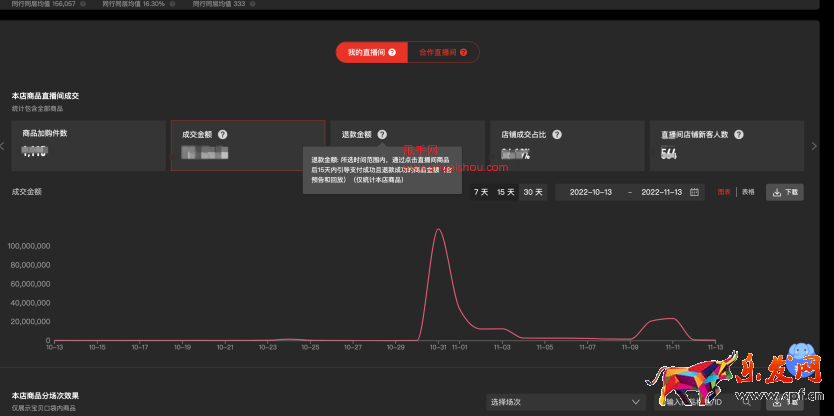The image size is (834, 416).
Task: Click the start date 2022-10-13 field
Action: tap(590, 192)
